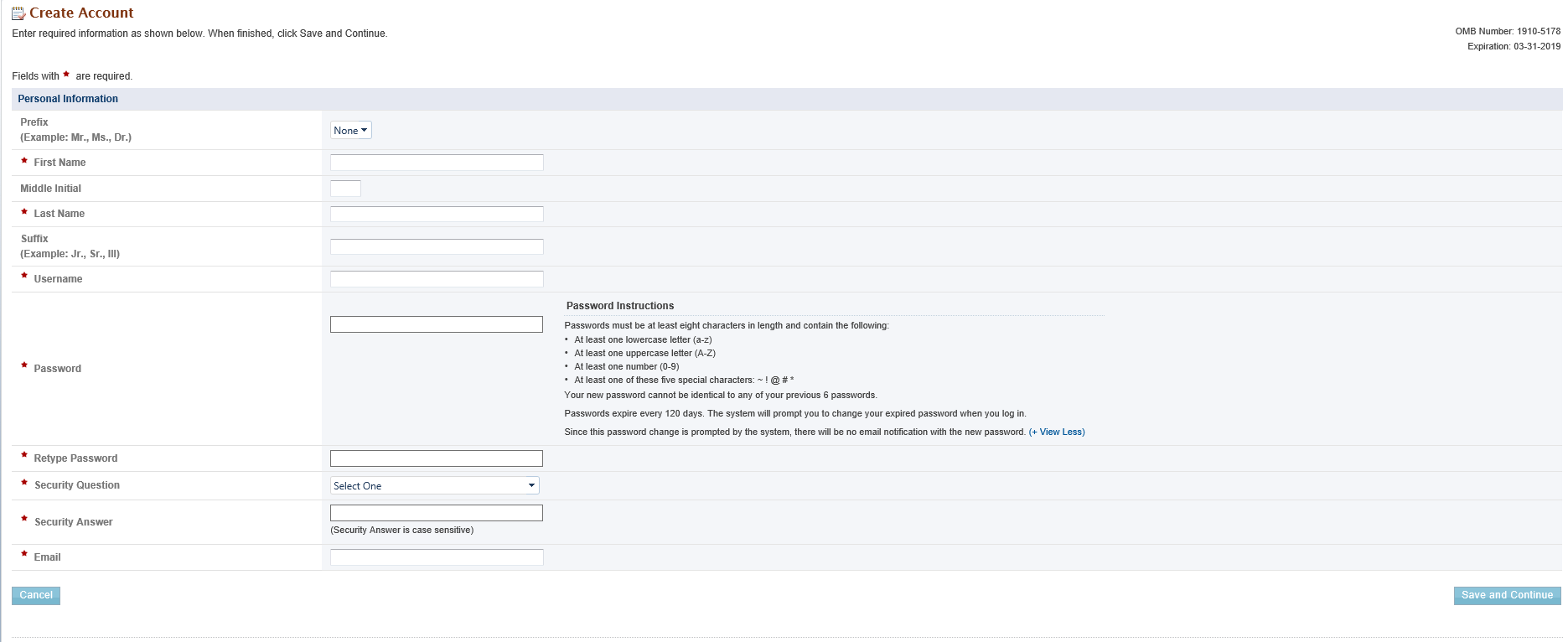Screen dimensions: 1568x642
Task: Click the Personal Information section header
Action: 68,99
